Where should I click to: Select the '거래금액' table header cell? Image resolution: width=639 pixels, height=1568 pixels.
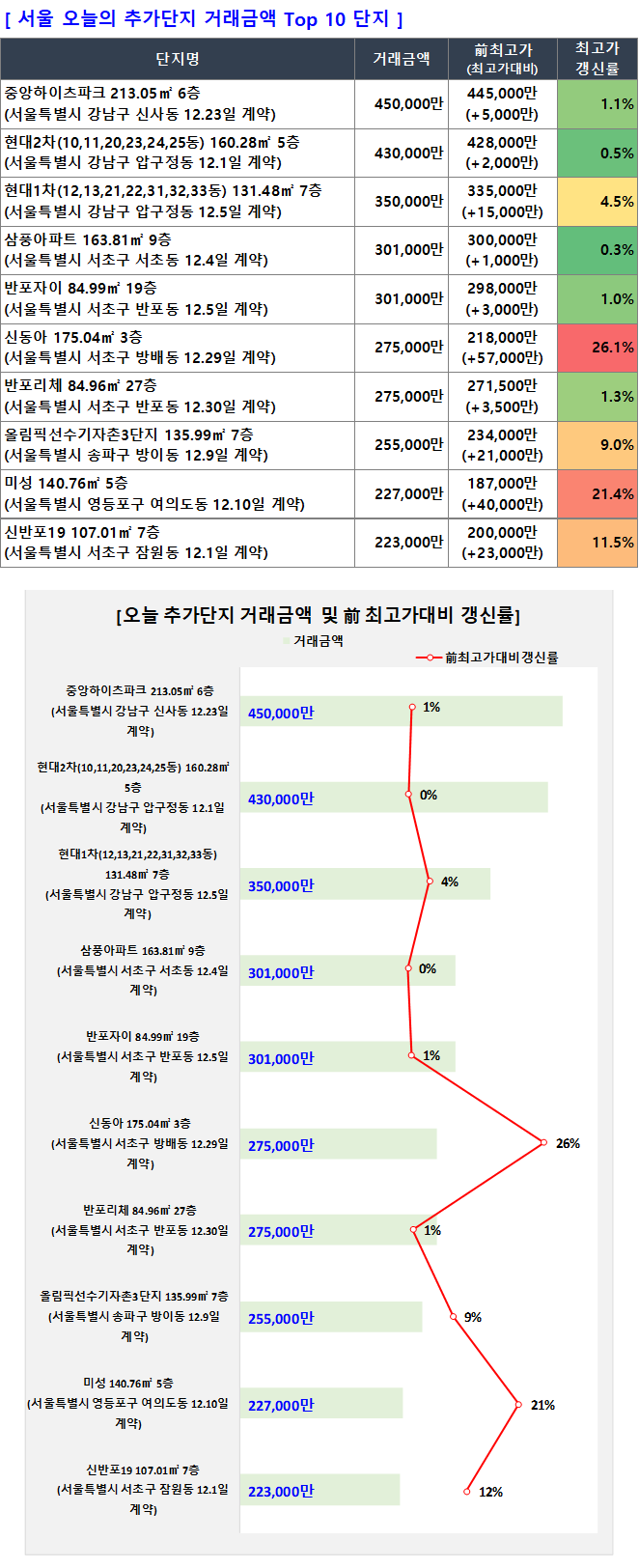pyautogui.click(x=402, y=59)
